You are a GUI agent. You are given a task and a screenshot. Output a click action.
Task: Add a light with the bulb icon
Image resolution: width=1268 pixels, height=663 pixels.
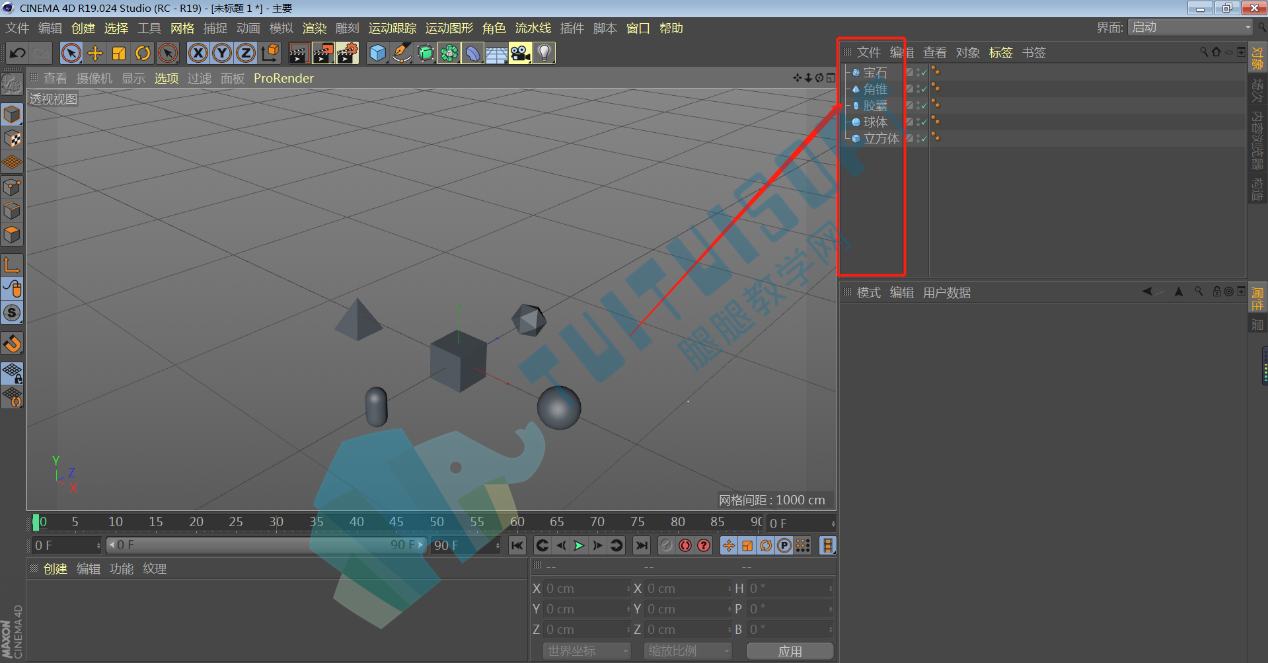[544, 53]
